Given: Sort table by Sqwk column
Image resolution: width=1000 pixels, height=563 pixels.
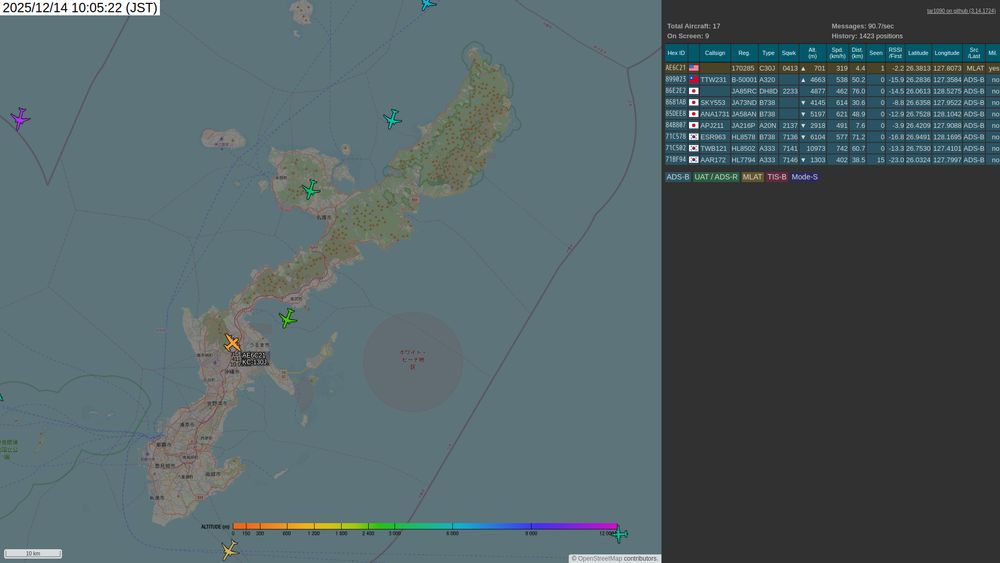Looking at the screenshot, I should pyautogui.click(x=789, y=53).
